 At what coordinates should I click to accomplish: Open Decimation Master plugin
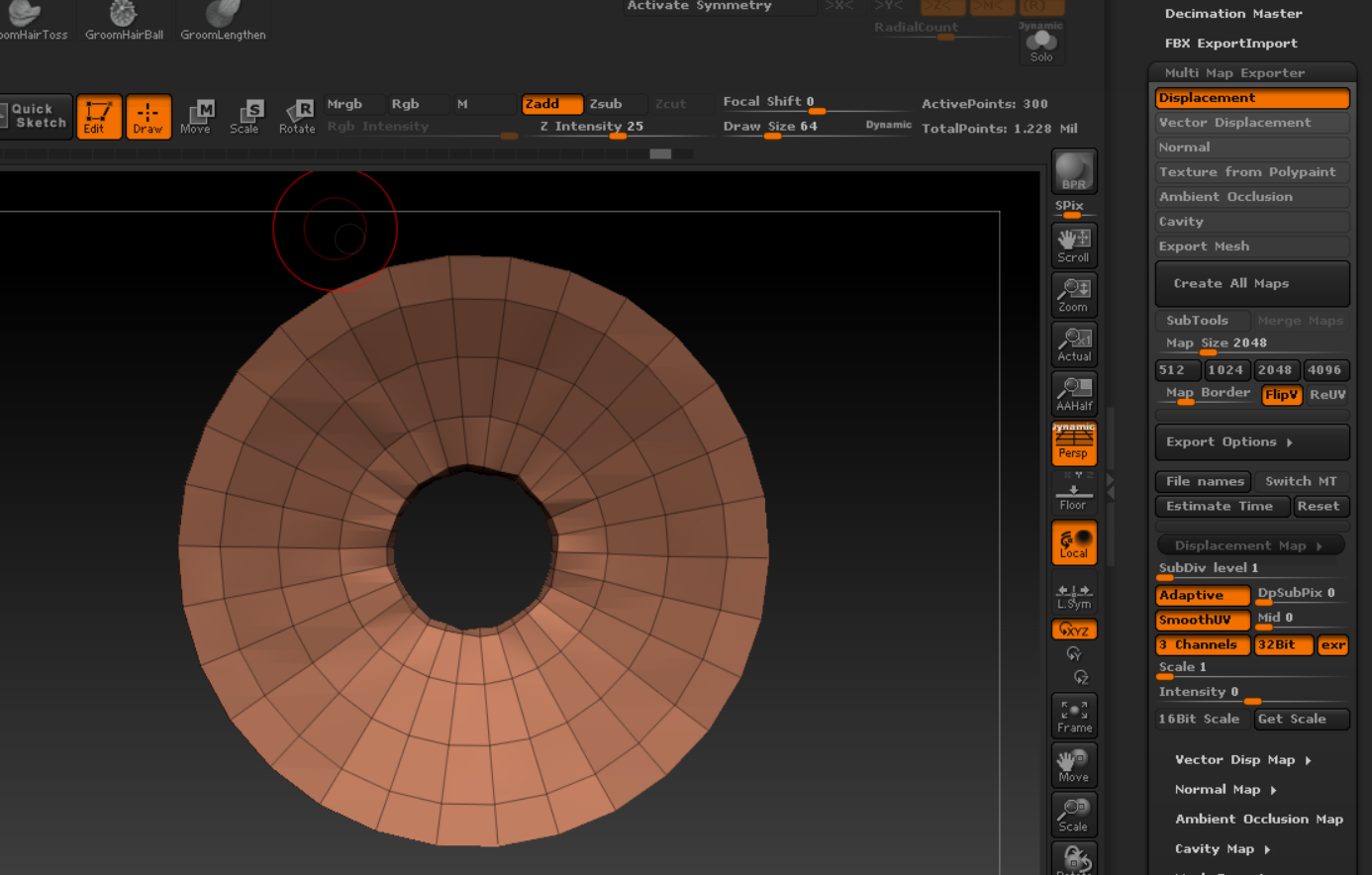(1233, 14)
